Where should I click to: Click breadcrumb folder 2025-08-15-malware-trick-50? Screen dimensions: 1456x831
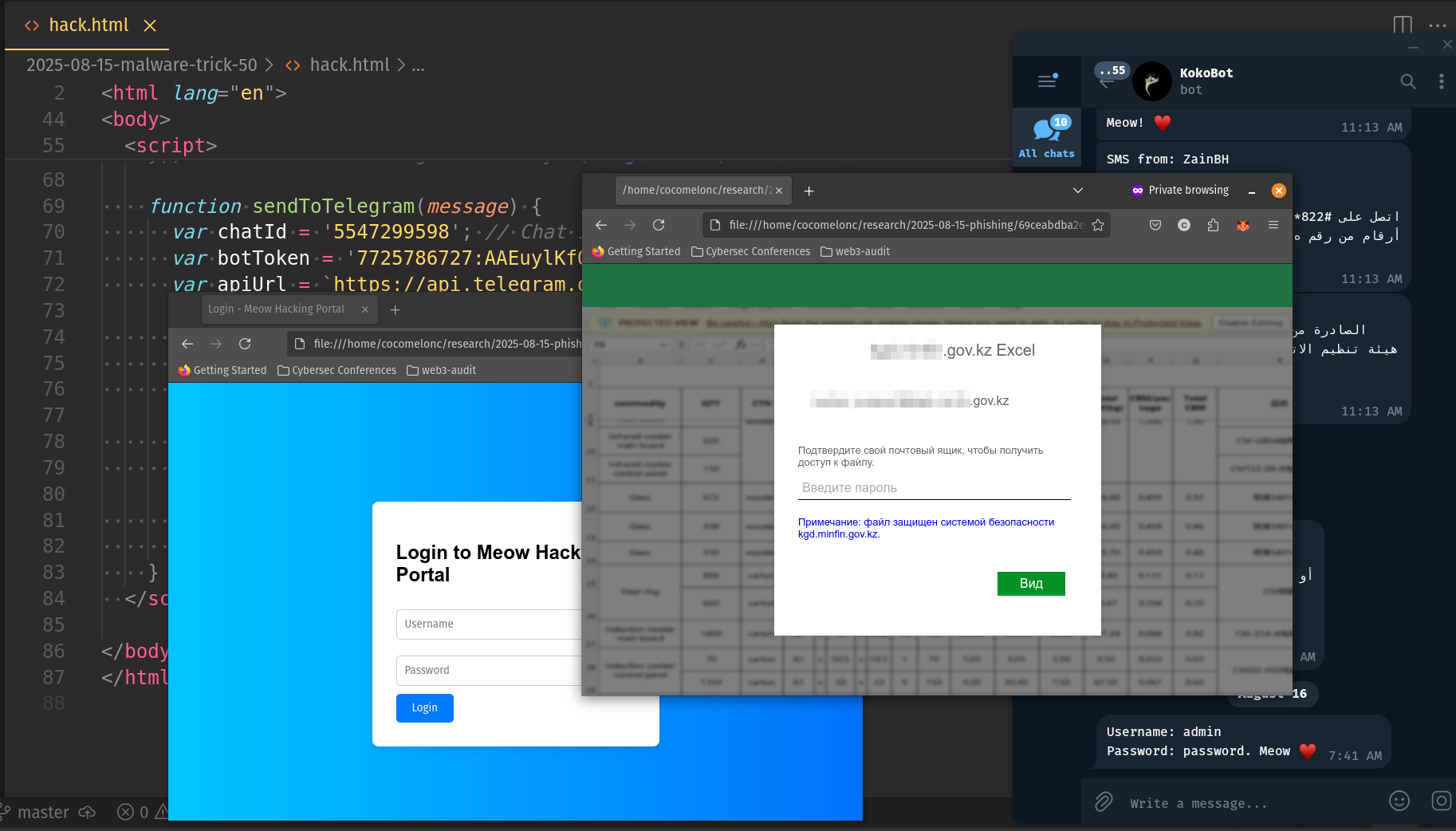pos(142,65)
